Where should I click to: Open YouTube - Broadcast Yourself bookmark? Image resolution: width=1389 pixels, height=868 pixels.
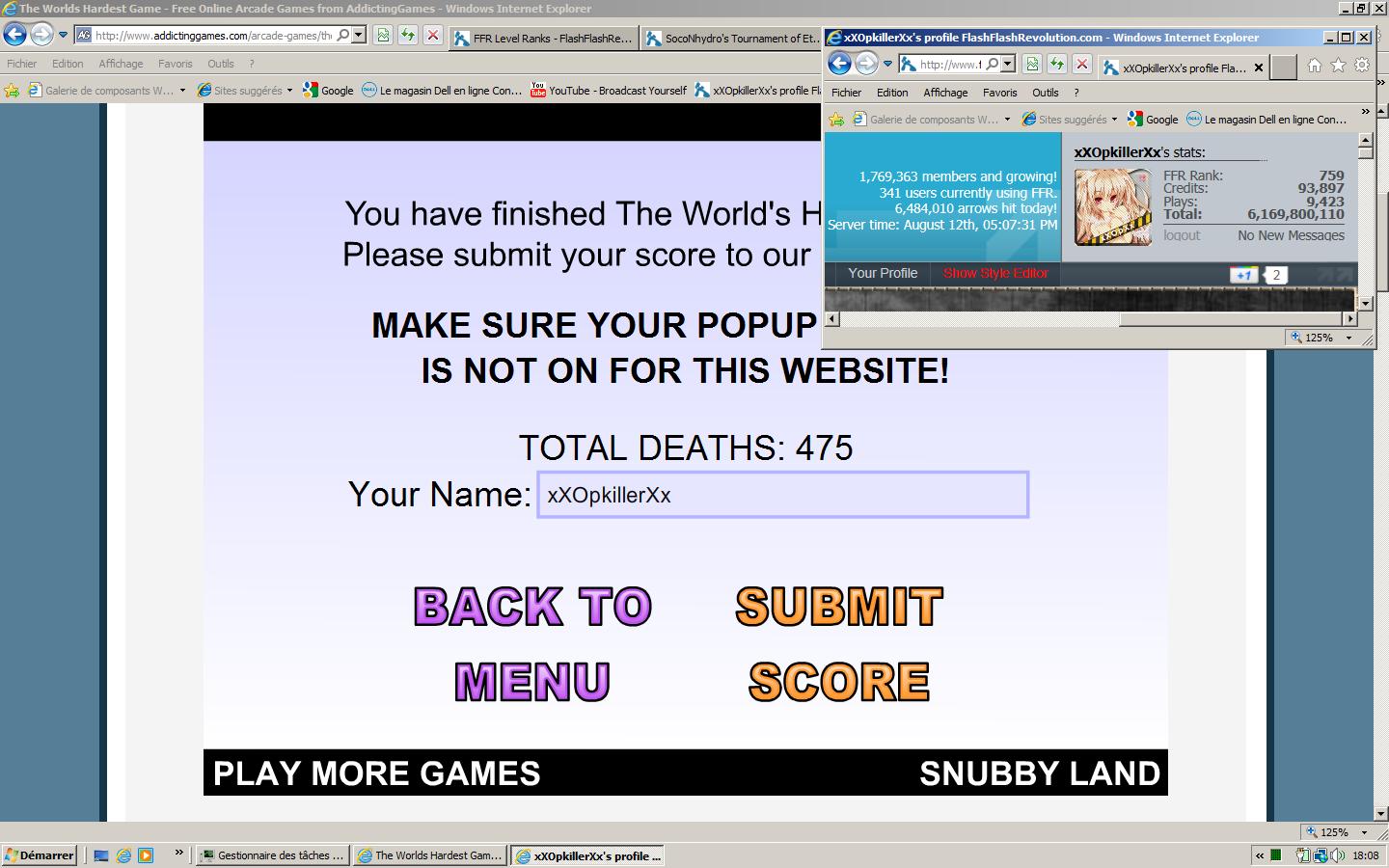(x=608, y=91)
